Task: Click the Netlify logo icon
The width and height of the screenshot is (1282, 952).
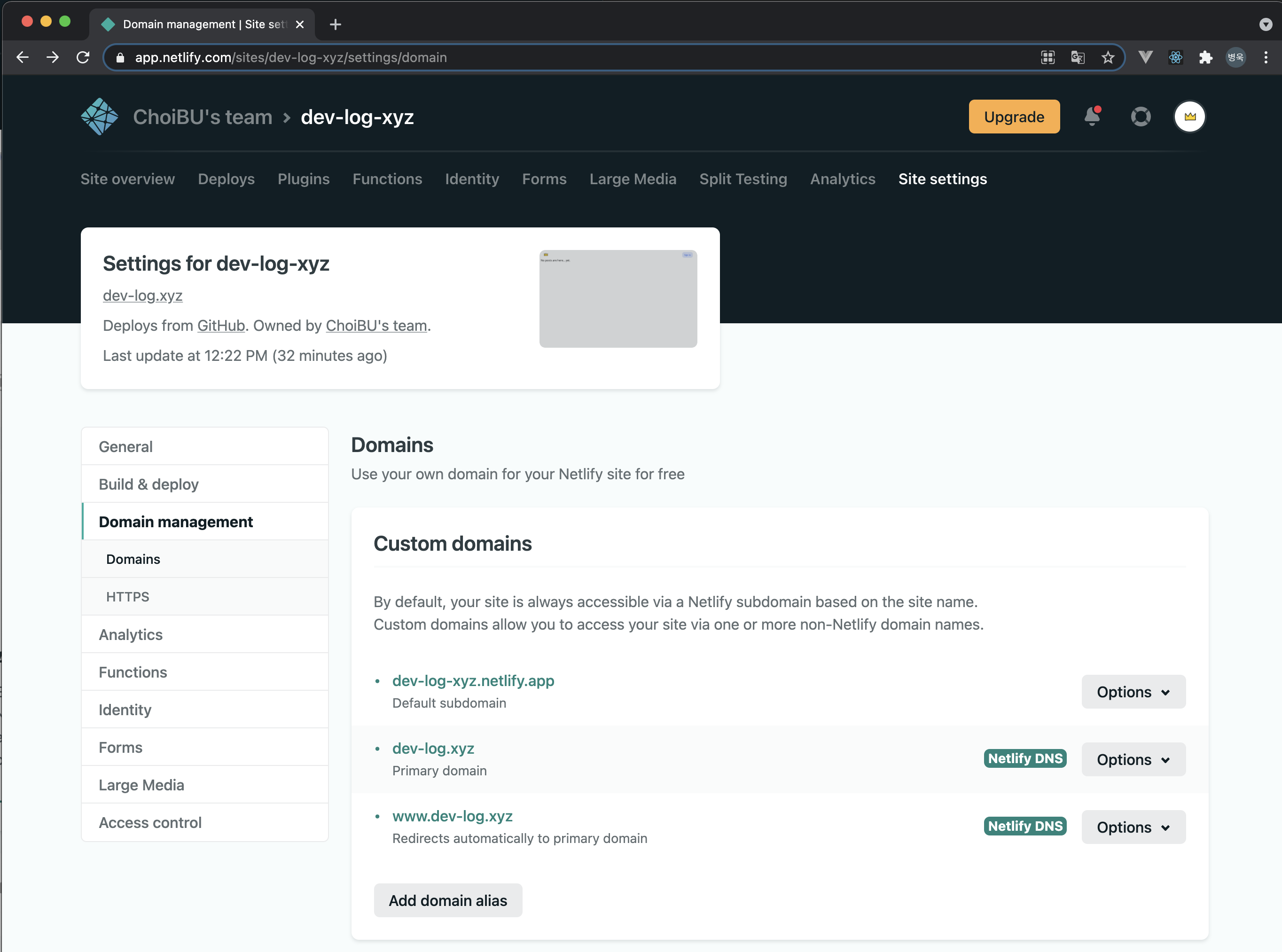Action: (99, 117)
